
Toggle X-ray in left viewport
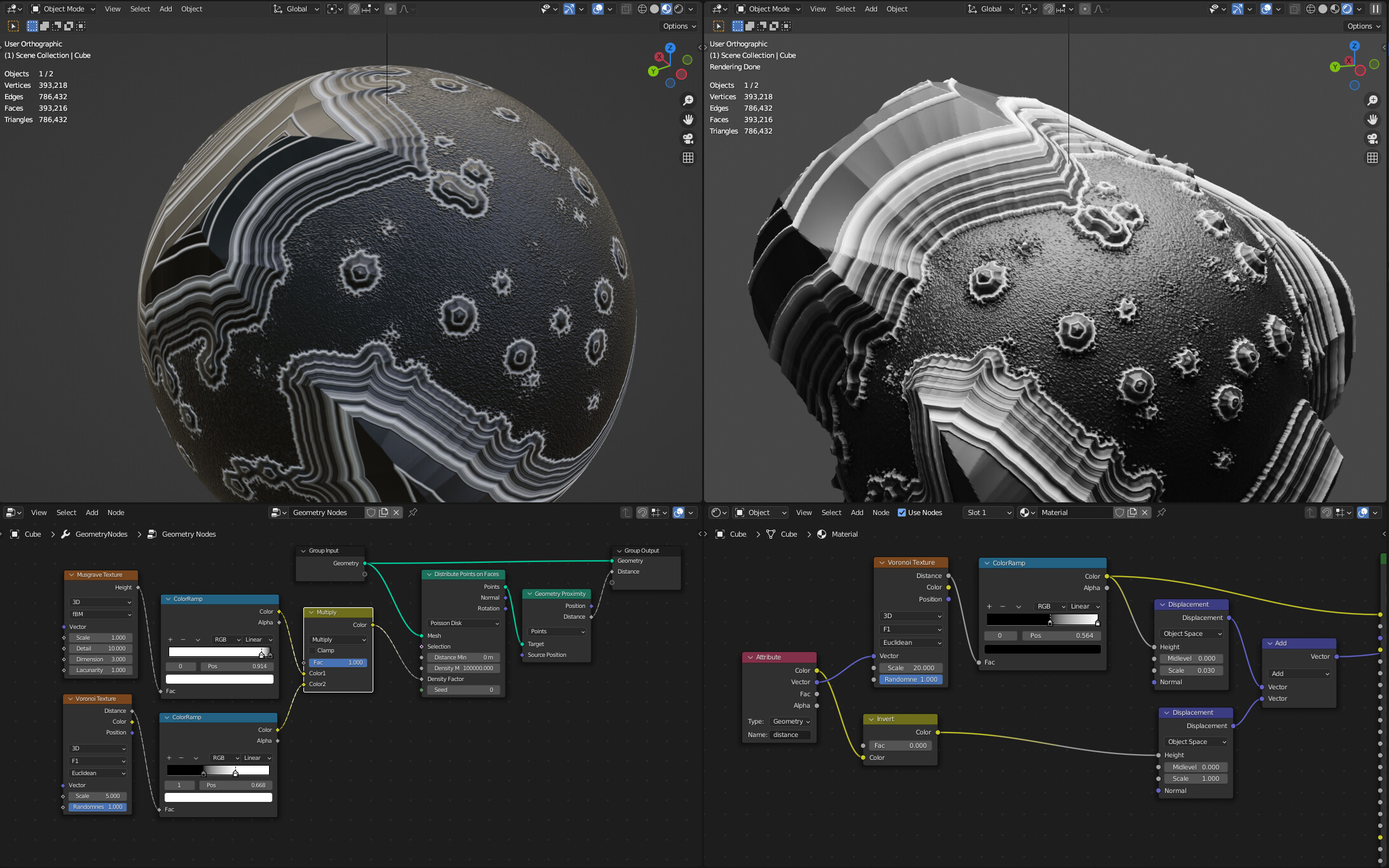click(626, 9)
